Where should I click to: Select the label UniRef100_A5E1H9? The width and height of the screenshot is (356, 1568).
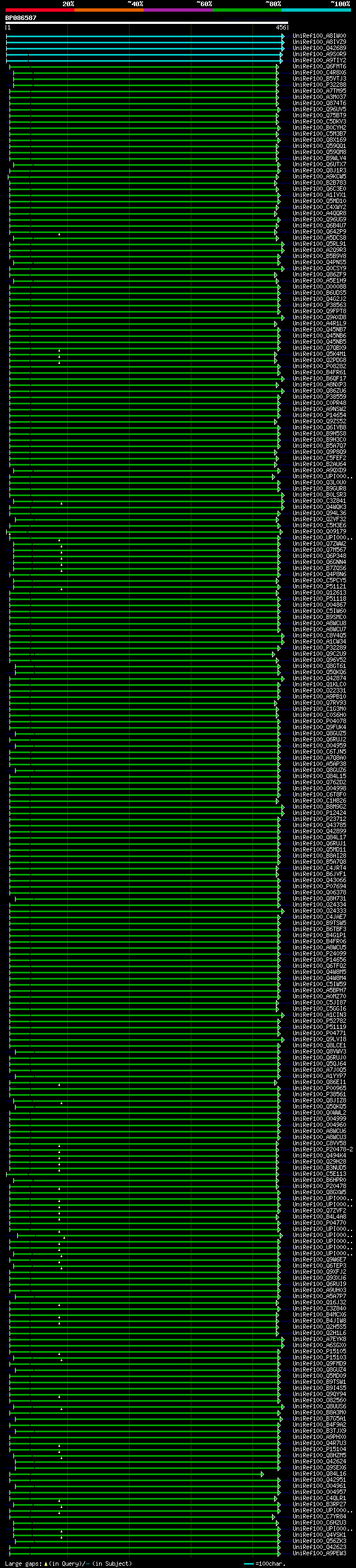[319, 280]
